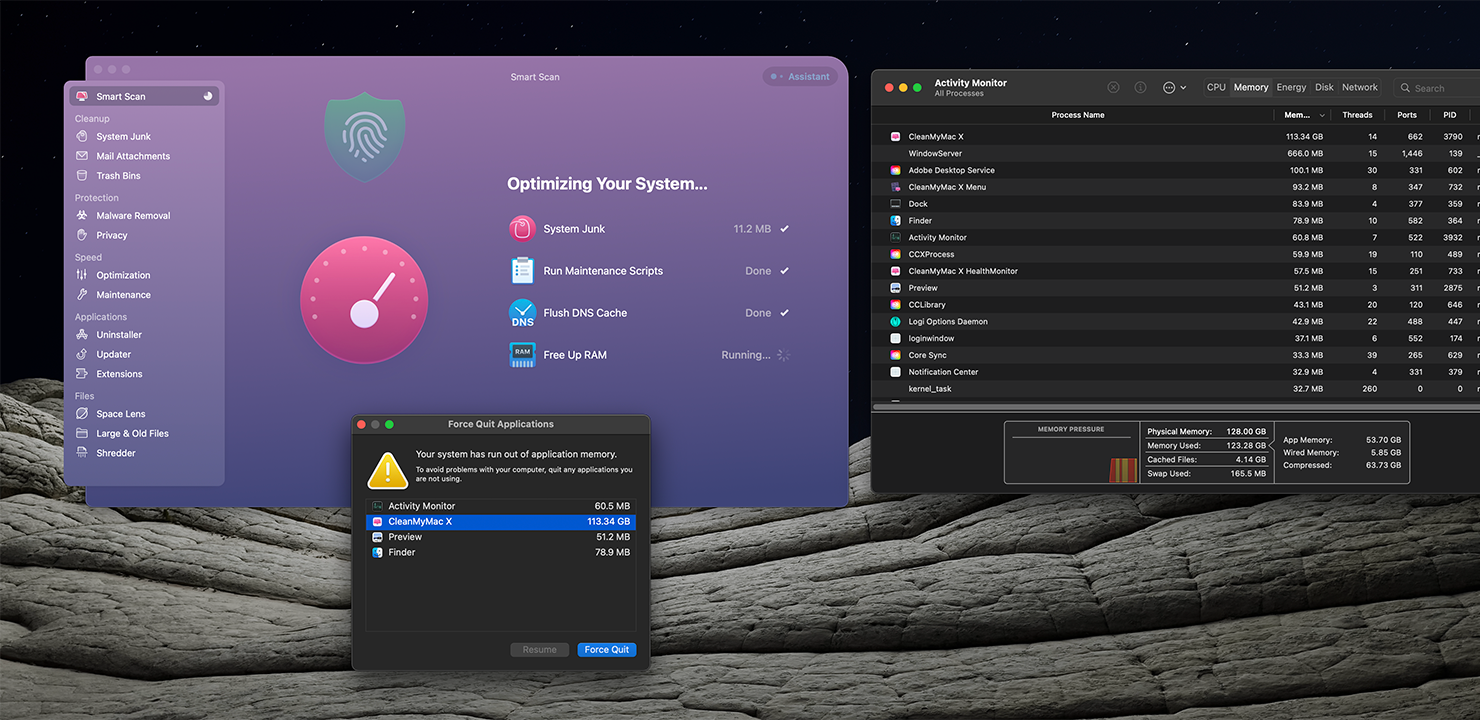
Task: Open the Updater module icon
Action: point(82,354)
